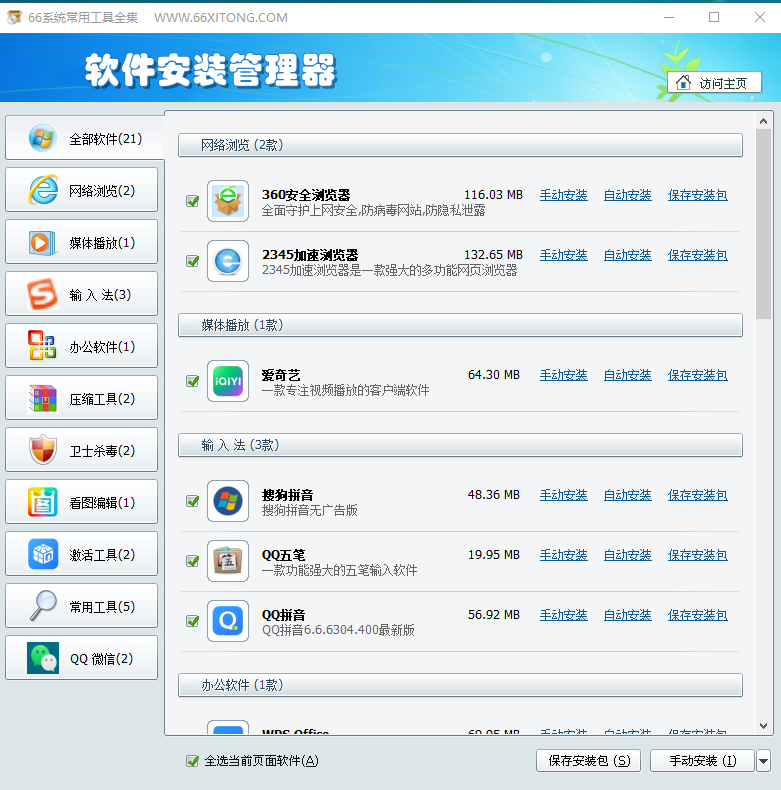Click 保存安装包 link for 2345加速浏览器

tap(697, 255)
